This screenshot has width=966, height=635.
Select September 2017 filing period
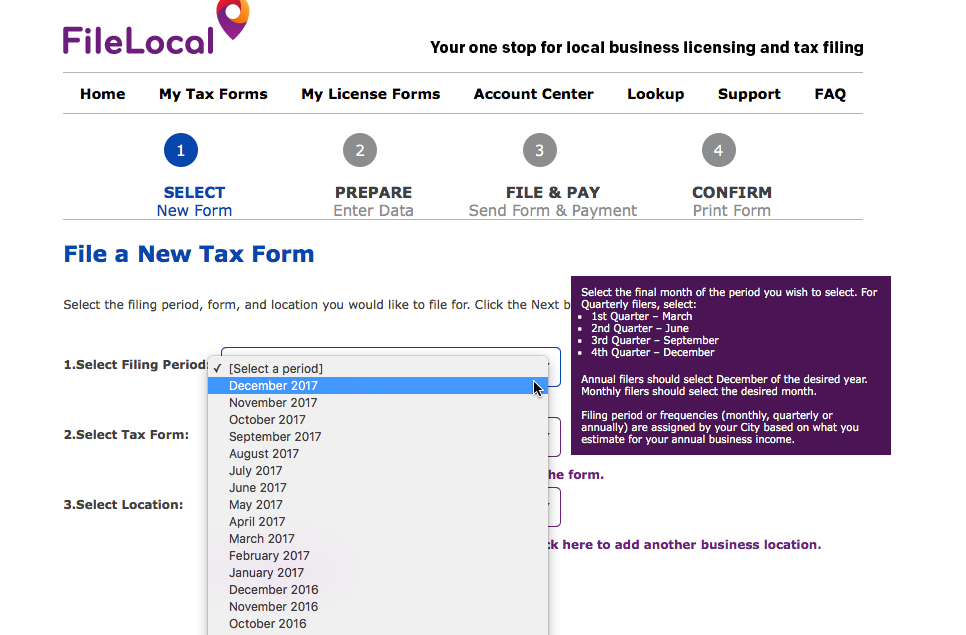378,437
